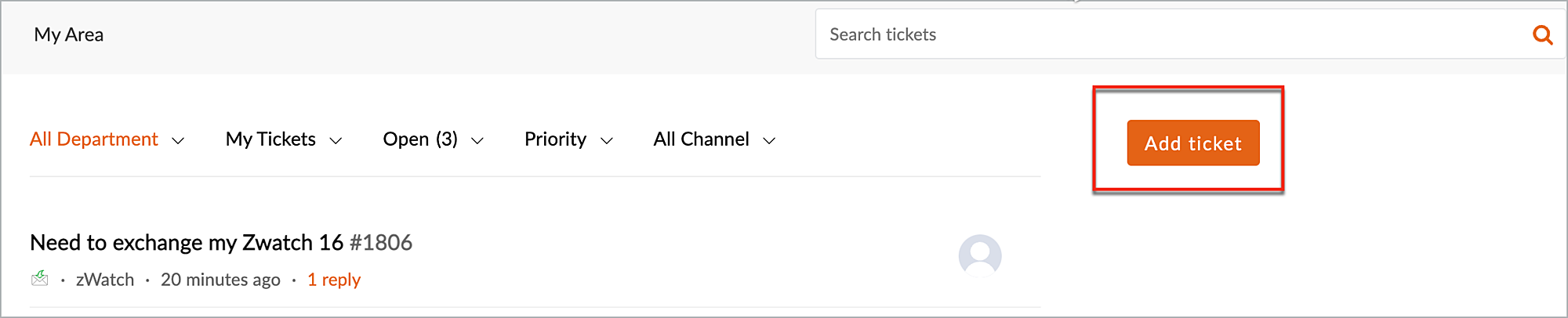Screen dimensions: 1568x318
Task: Click the chevron next to Priority
Action: click(x=606, y=141)
